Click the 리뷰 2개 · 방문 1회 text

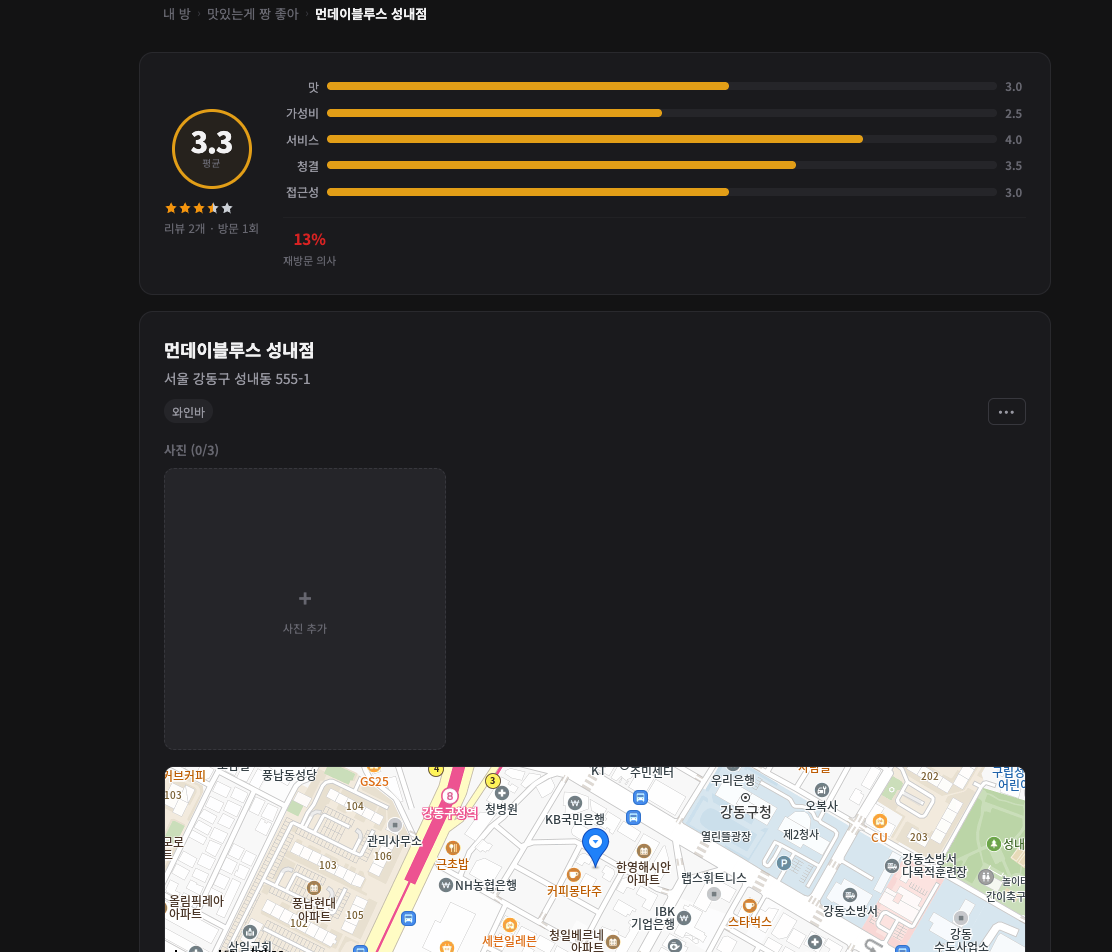coord(211,228)
